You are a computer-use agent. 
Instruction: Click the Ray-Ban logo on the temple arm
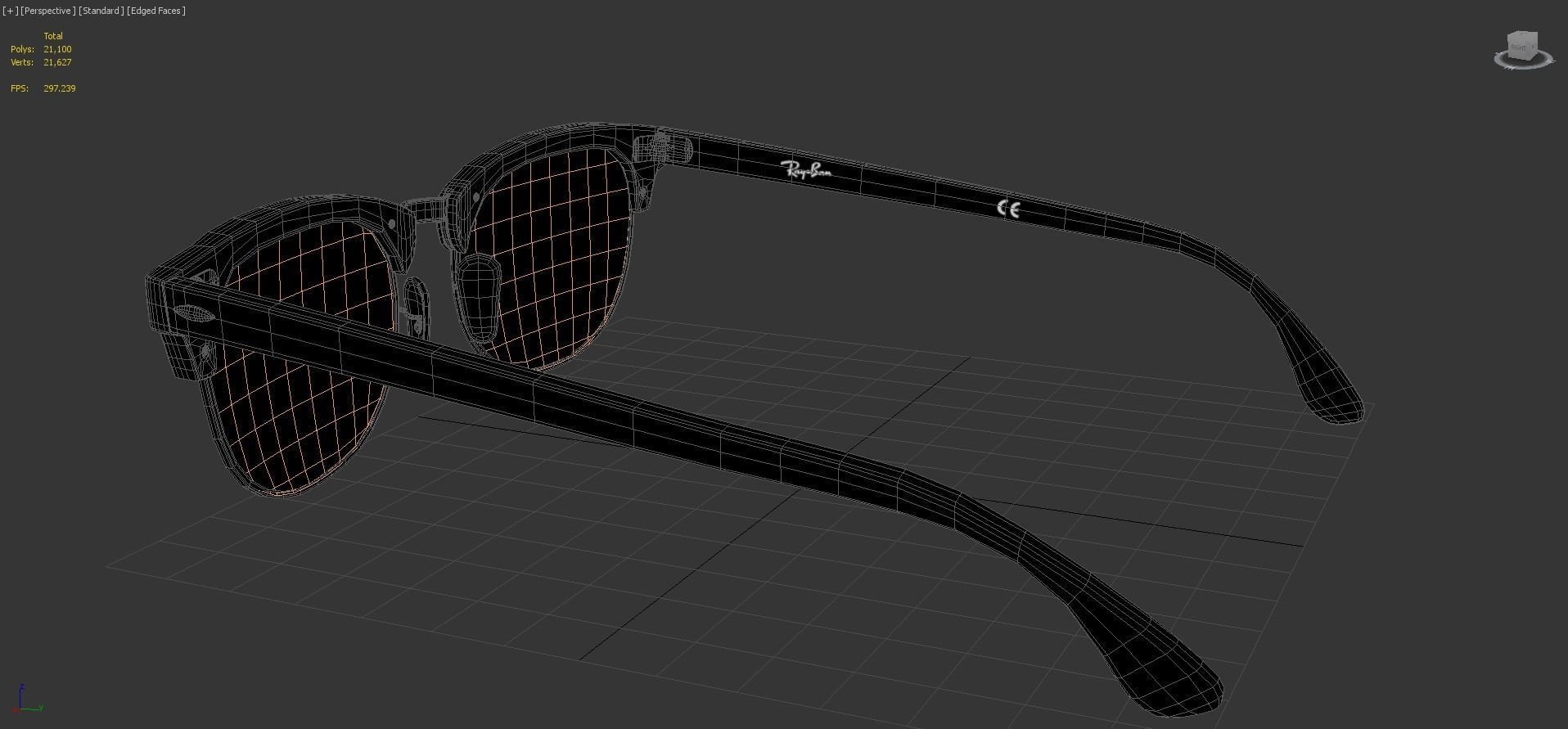pyautogui.click(x=807, y=170)
